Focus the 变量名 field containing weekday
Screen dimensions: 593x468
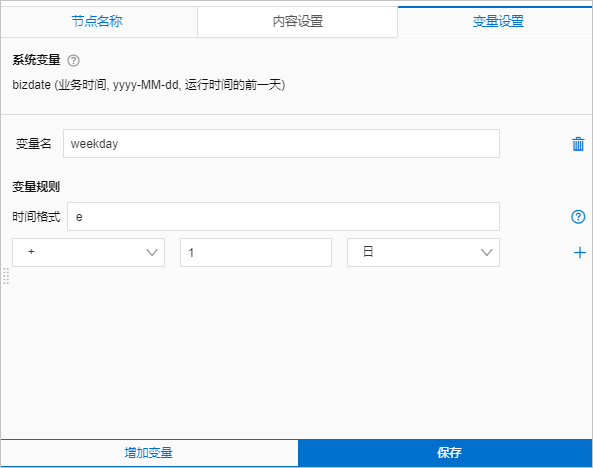[x=281, y=143]
